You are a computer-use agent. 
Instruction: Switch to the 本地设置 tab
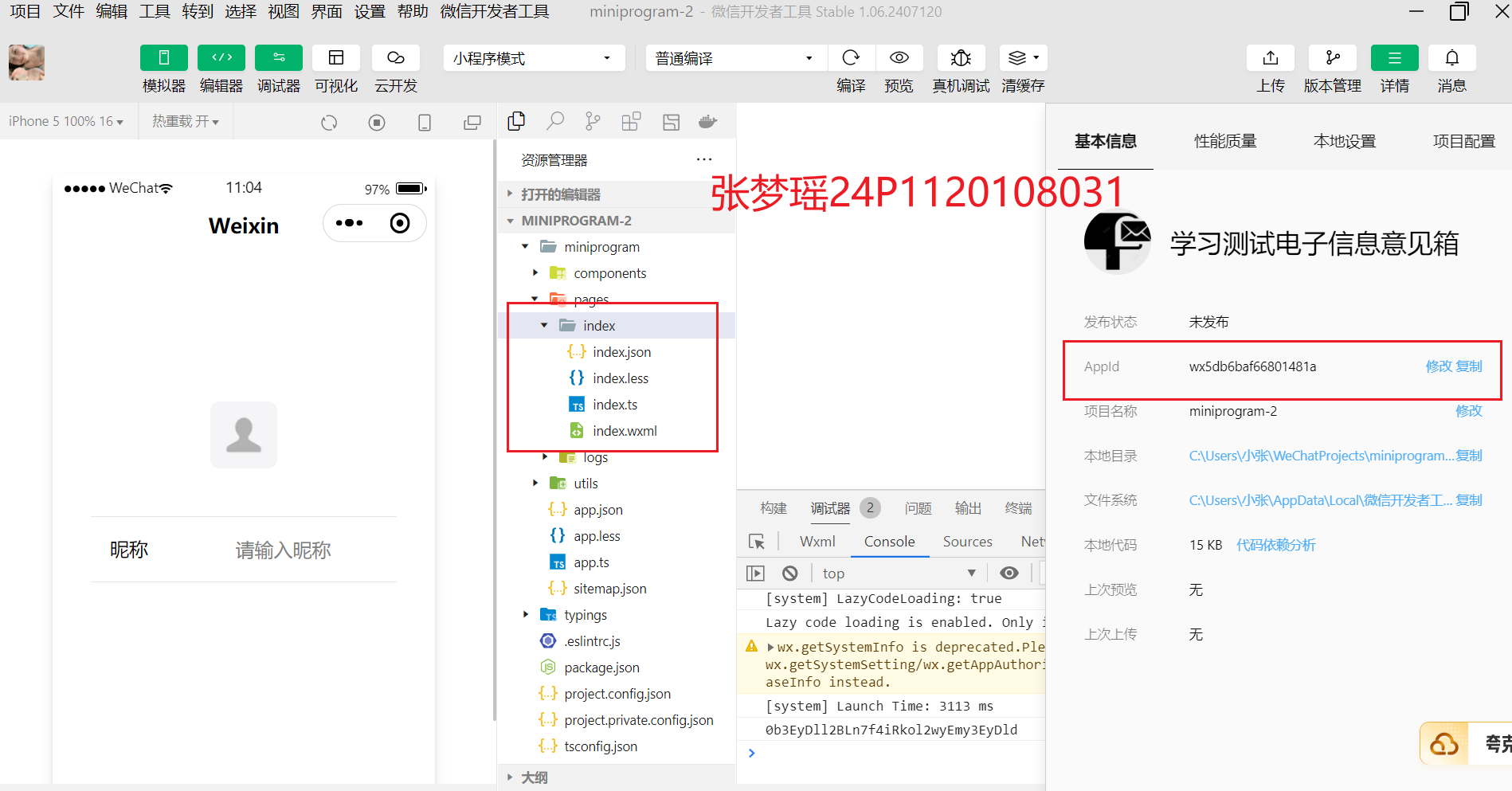tap(1345, 141)
